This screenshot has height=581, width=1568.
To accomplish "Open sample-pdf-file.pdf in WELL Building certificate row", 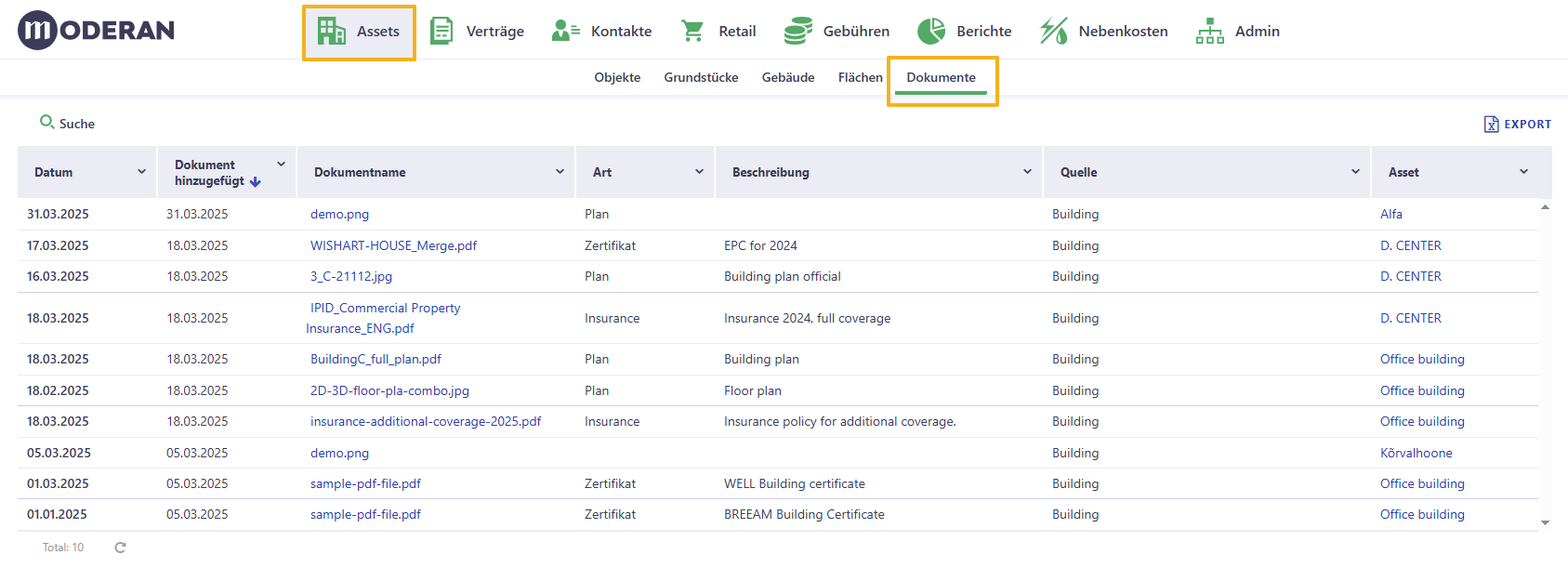I will [365, 483].
